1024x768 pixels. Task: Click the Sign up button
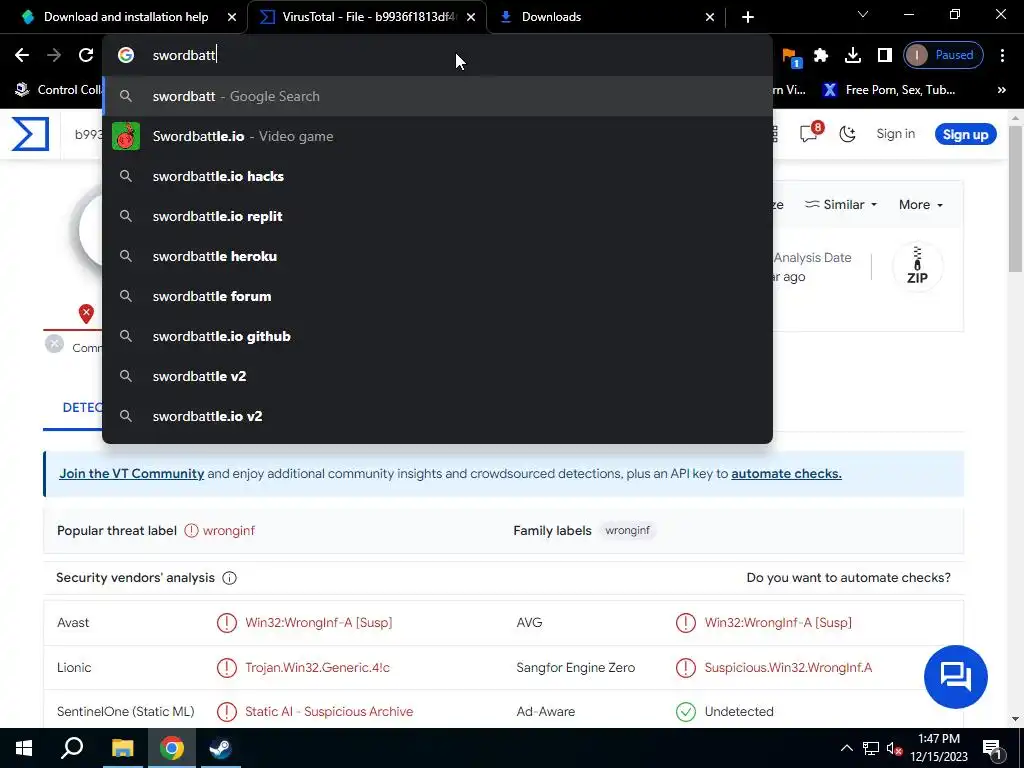click(x=965, y=134)
